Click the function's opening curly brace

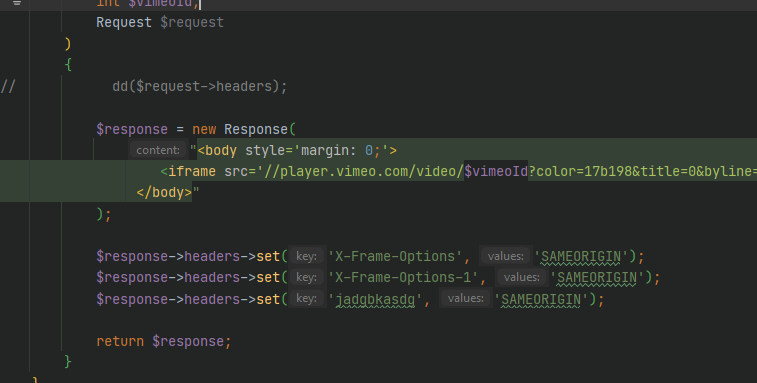click(x=68, y=64)
